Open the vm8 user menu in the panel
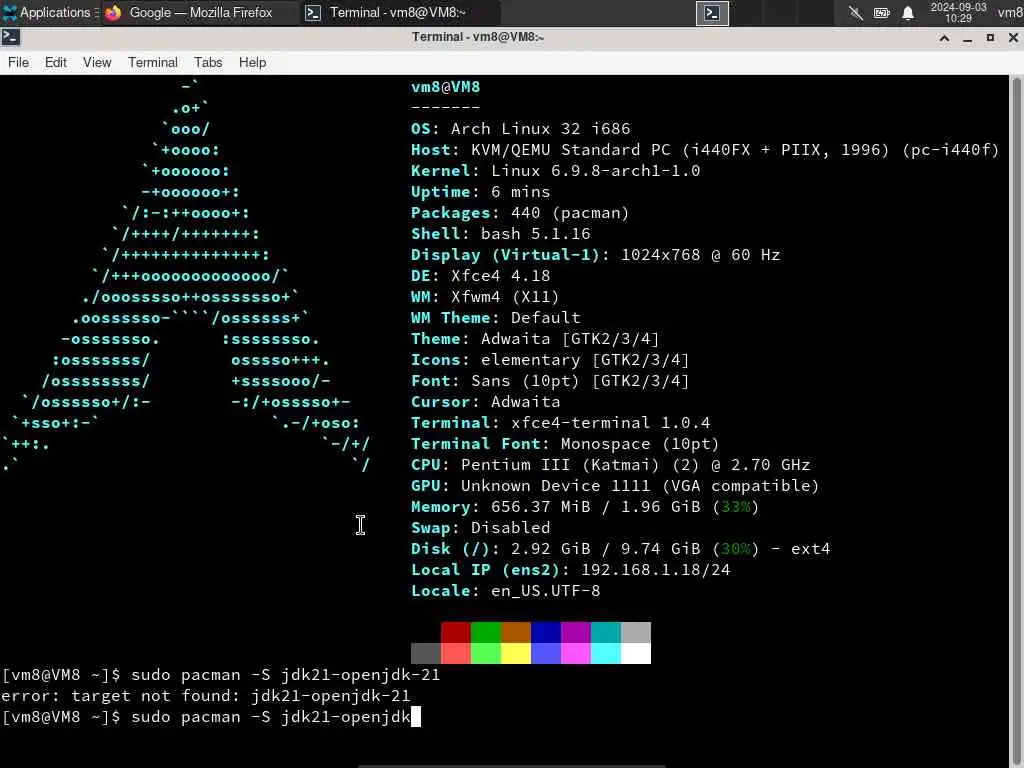Viewport: 1024px width, 768px height. click(1010, 12)
